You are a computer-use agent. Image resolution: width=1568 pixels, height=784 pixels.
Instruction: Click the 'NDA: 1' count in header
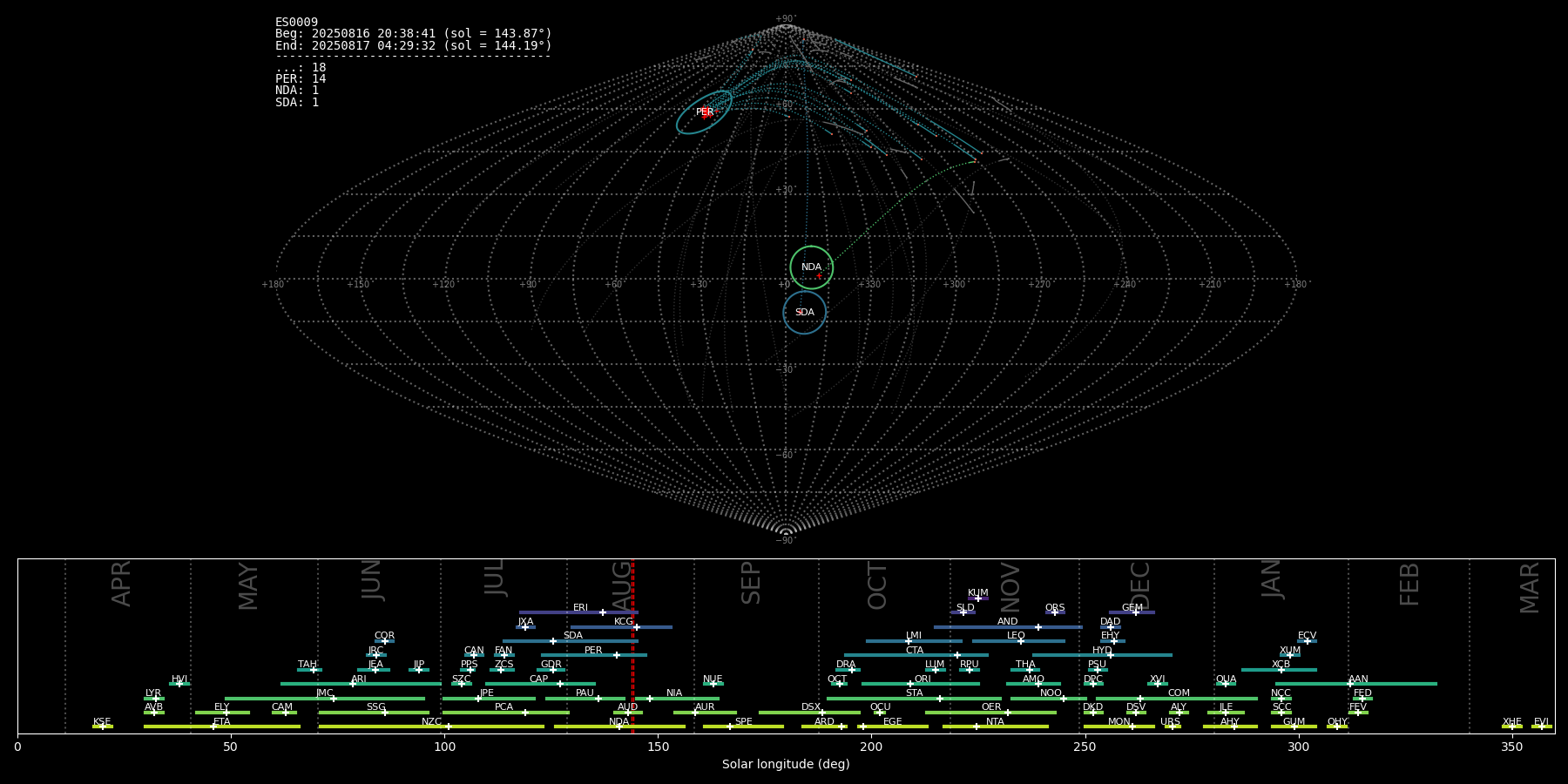point(297,91)
